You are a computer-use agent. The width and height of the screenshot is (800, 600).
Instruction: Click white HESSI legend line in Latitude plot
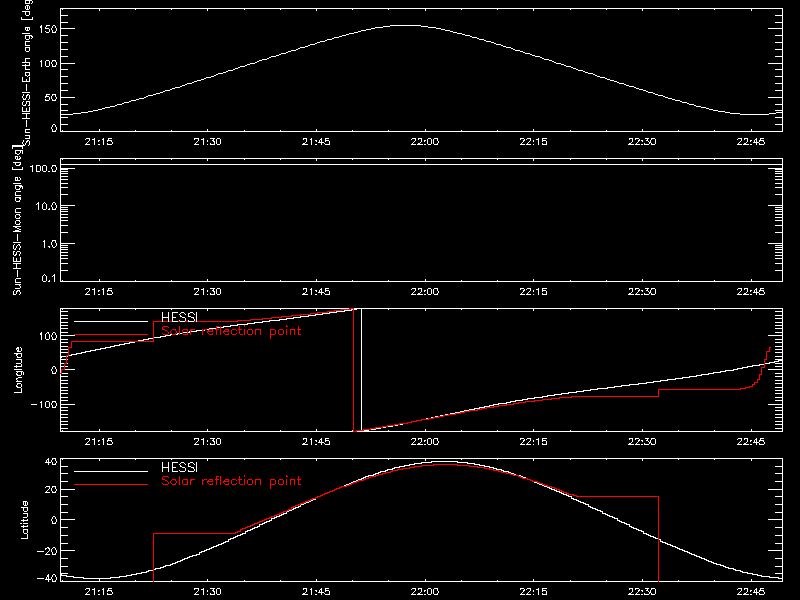point(111,471)
